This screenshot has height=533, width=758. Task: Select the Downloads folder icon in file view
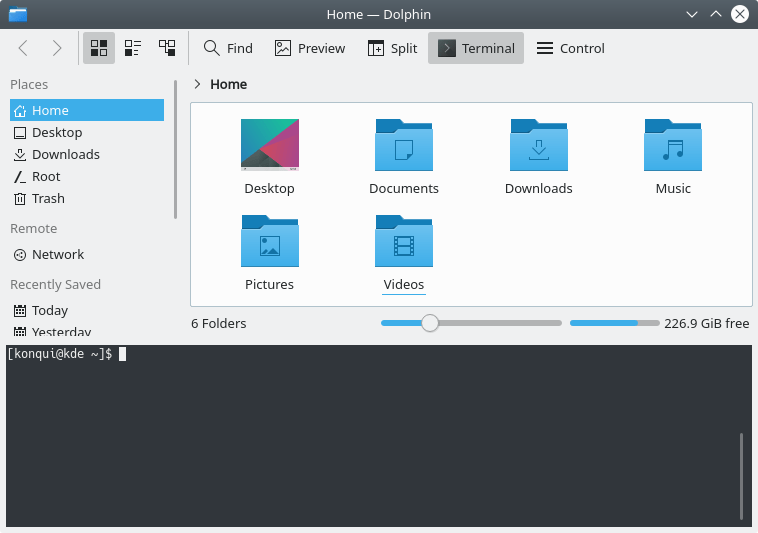tap(539, 145)
